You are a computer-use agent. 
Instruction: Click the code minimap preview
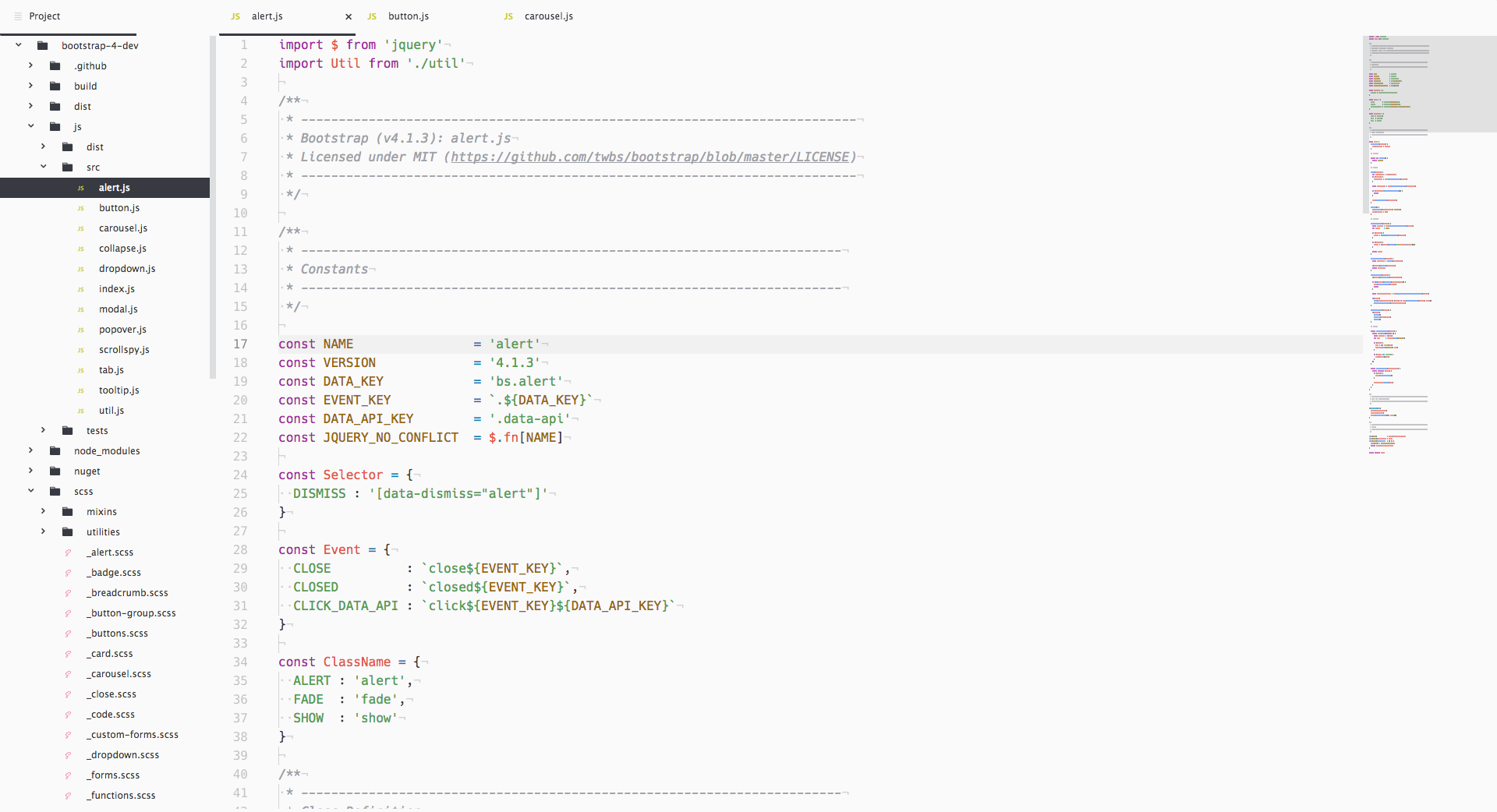(1430, 244)
